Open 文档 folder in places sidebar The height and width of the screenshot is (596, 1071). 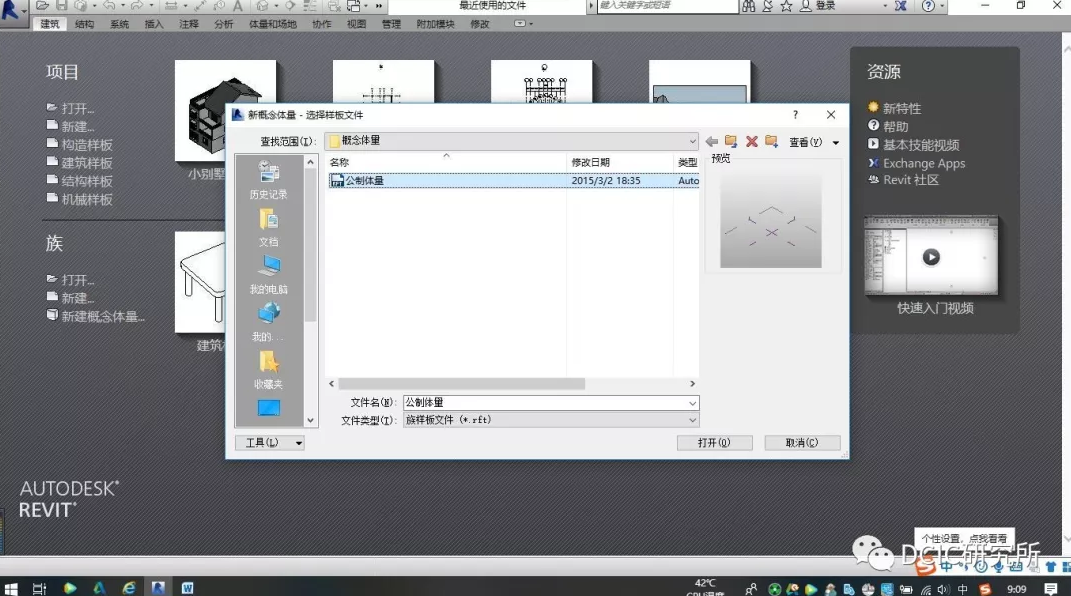click(268, 226)
